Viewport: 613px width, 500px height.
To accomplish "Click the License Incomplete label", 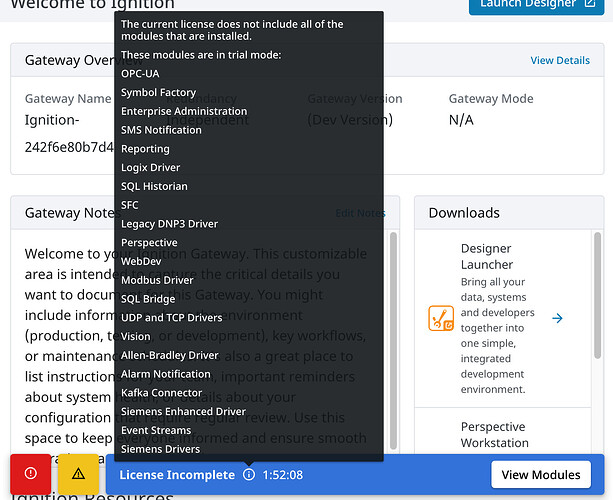I will tap(177, 475).
